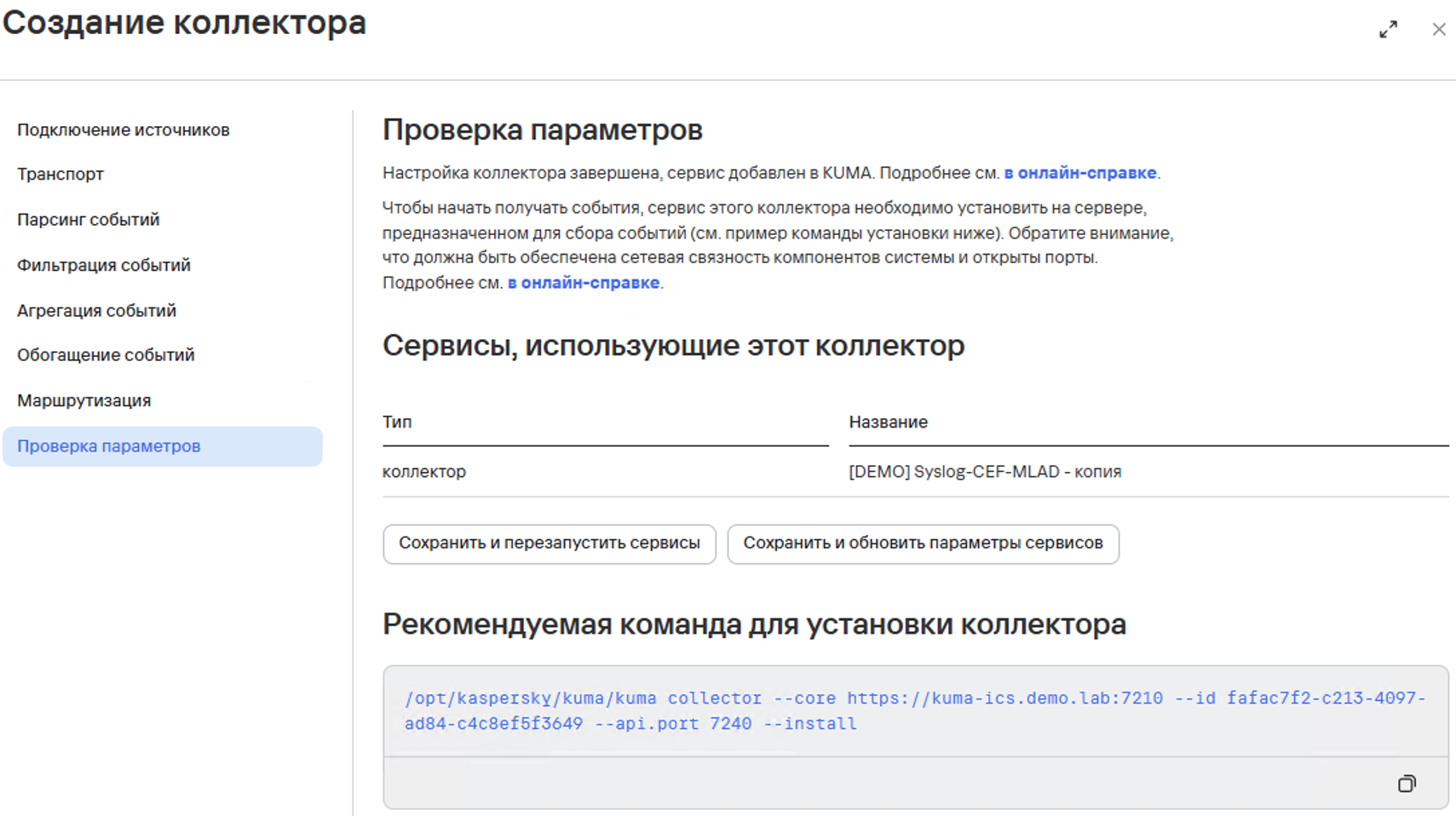Expand the collector creation window to fullscreen

point(1388,30)
